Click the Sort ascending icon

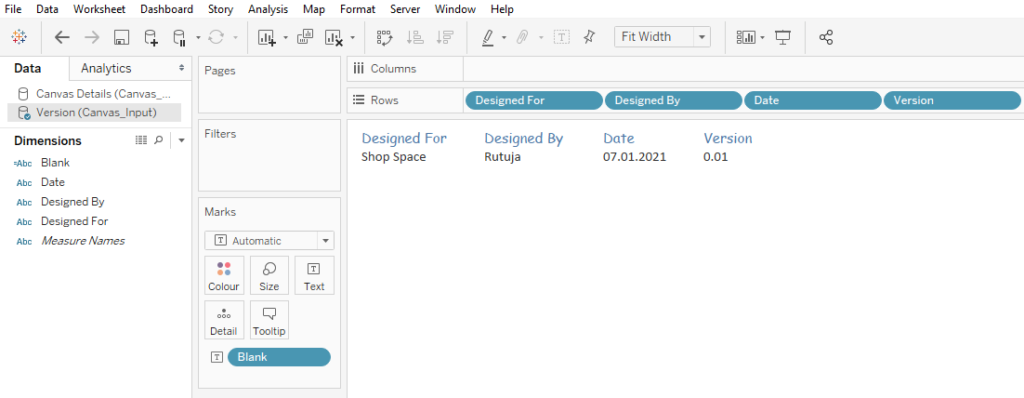[x=415, y=37]
